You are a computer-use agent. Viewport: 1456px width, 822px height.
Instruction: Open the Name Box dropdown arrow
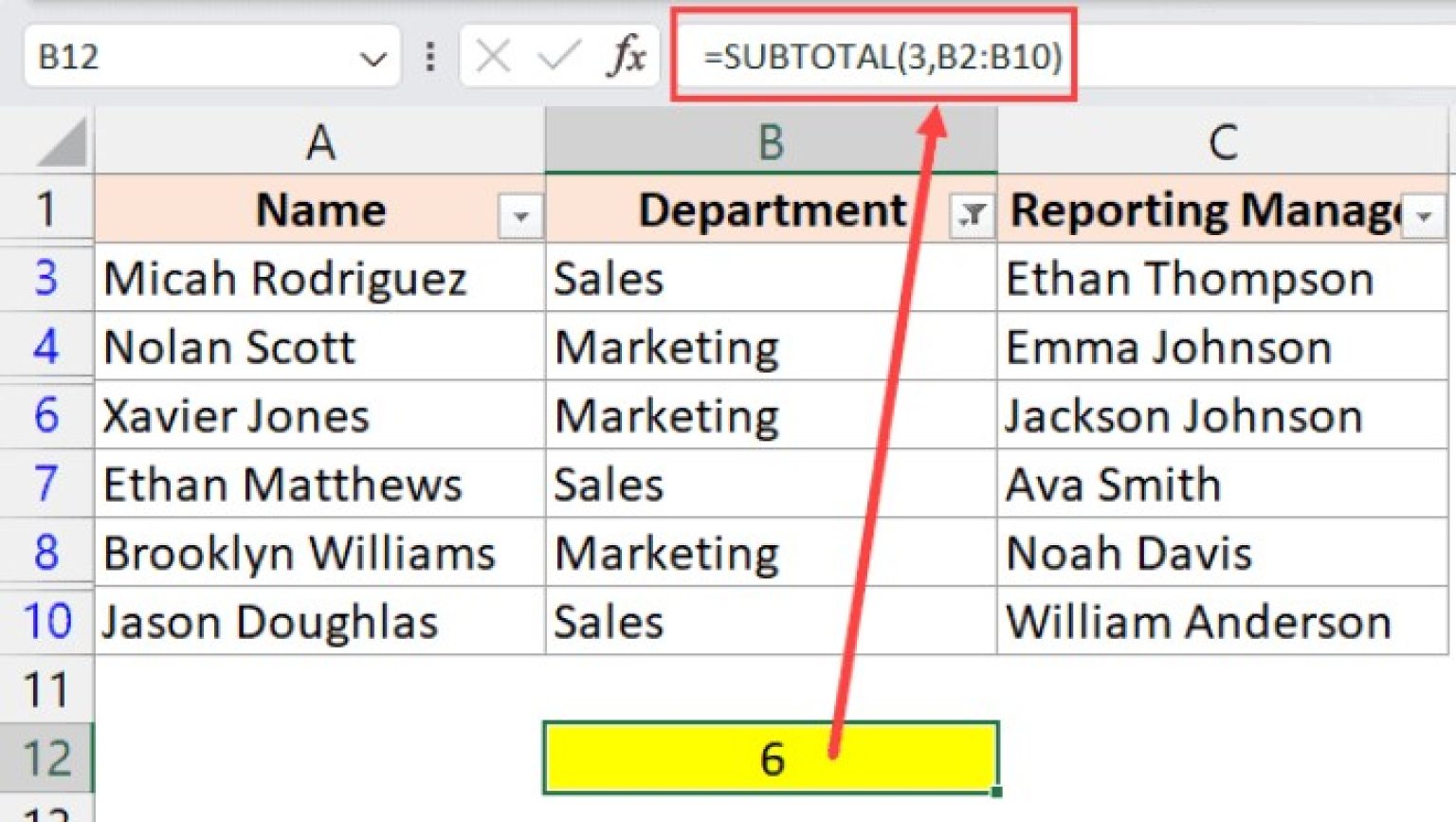374,57
